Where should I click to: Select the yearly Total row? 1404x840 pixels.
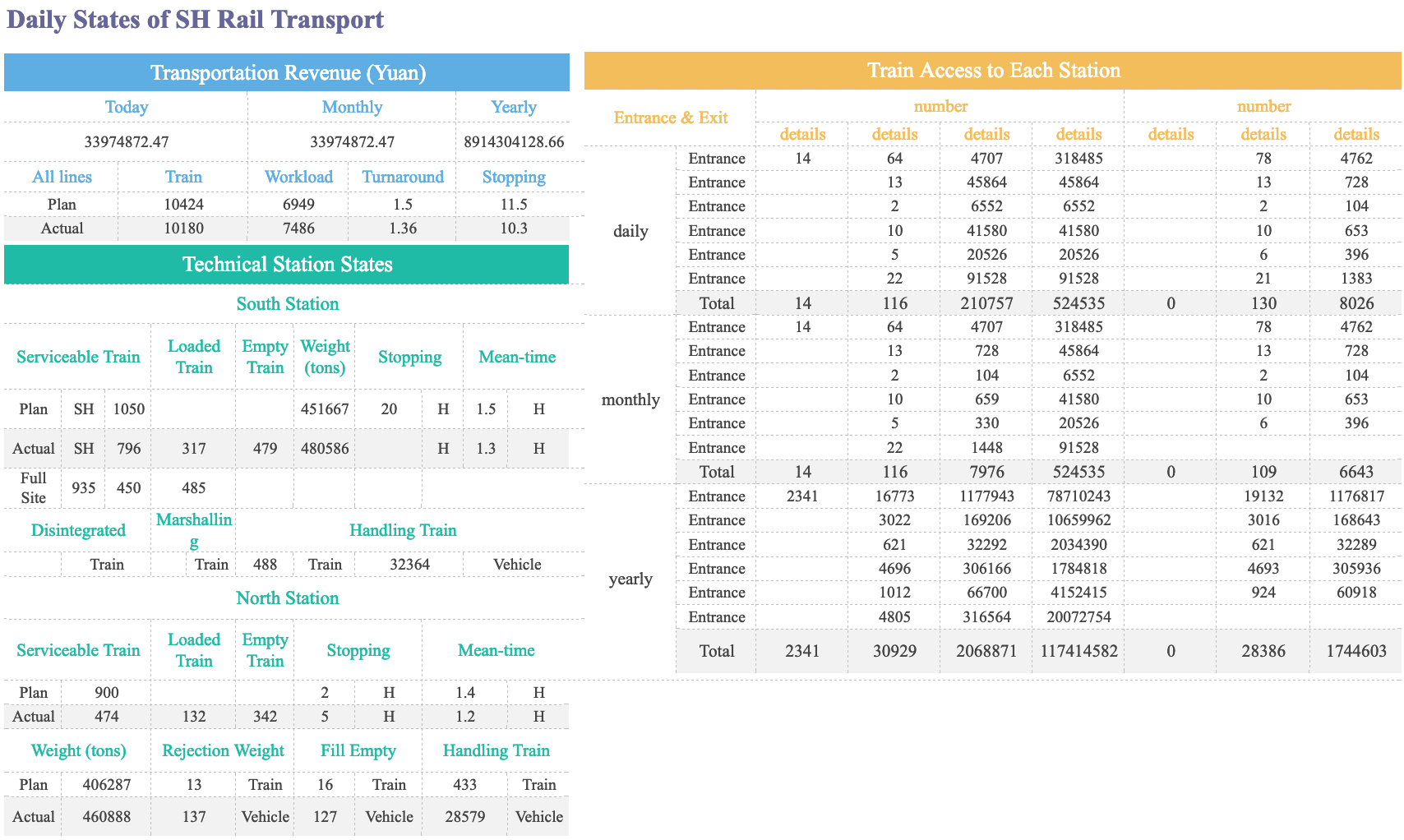[x=716, y=651]
